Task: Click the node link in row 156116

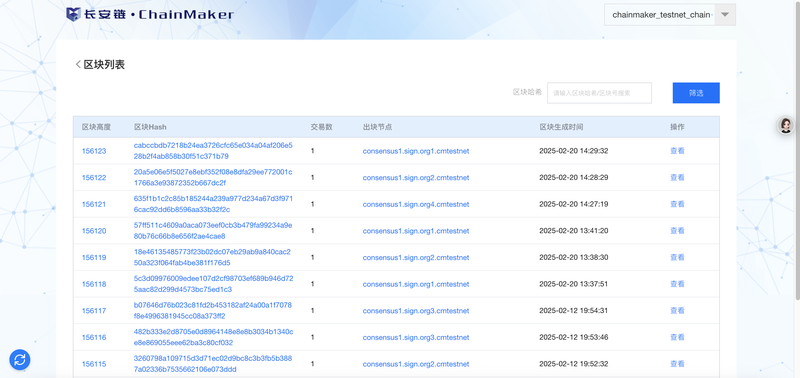Action: tap(416, 337)
